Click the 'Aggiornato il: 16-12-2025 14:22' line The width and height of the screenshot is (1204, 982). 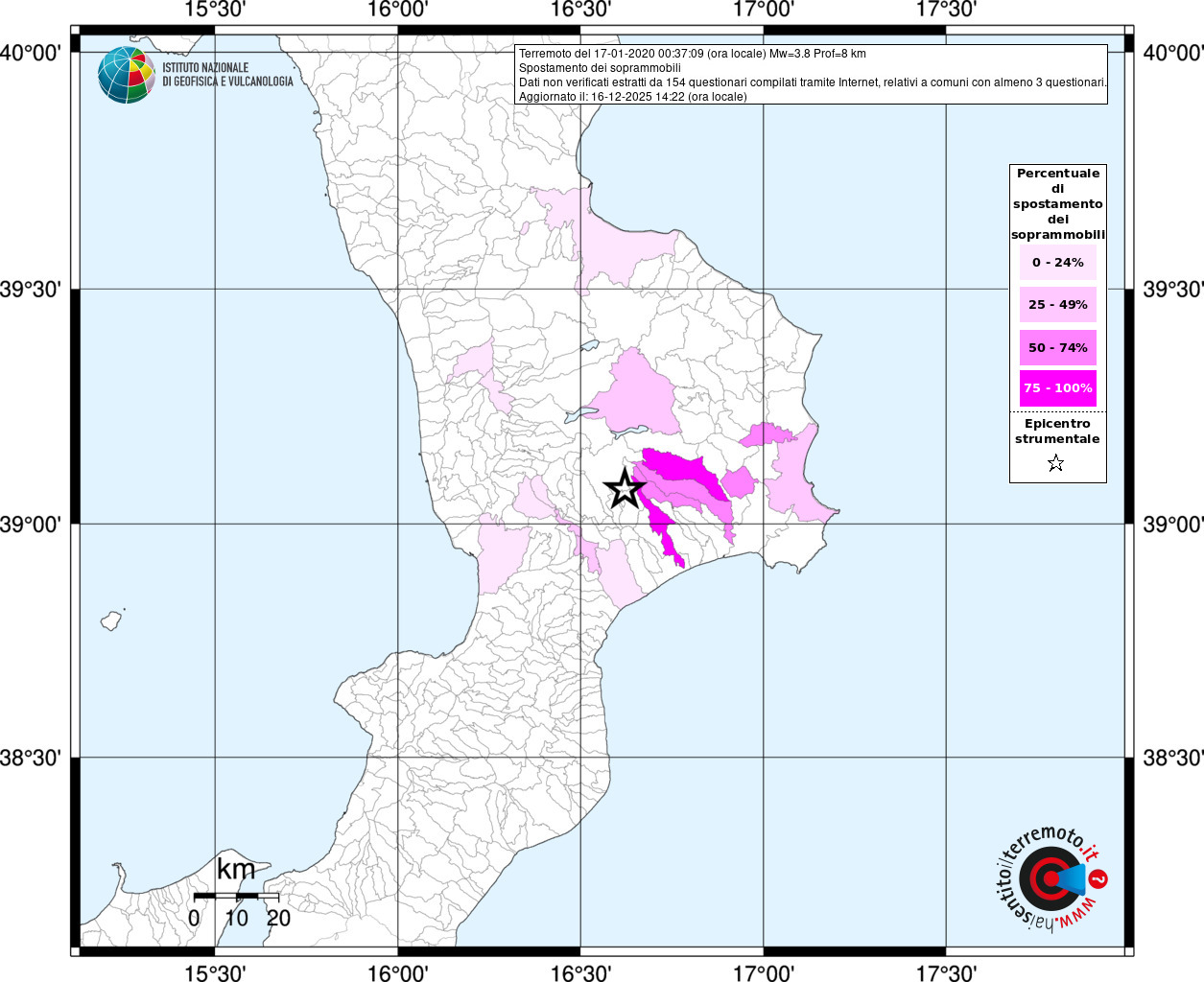[x=632, y=97]
